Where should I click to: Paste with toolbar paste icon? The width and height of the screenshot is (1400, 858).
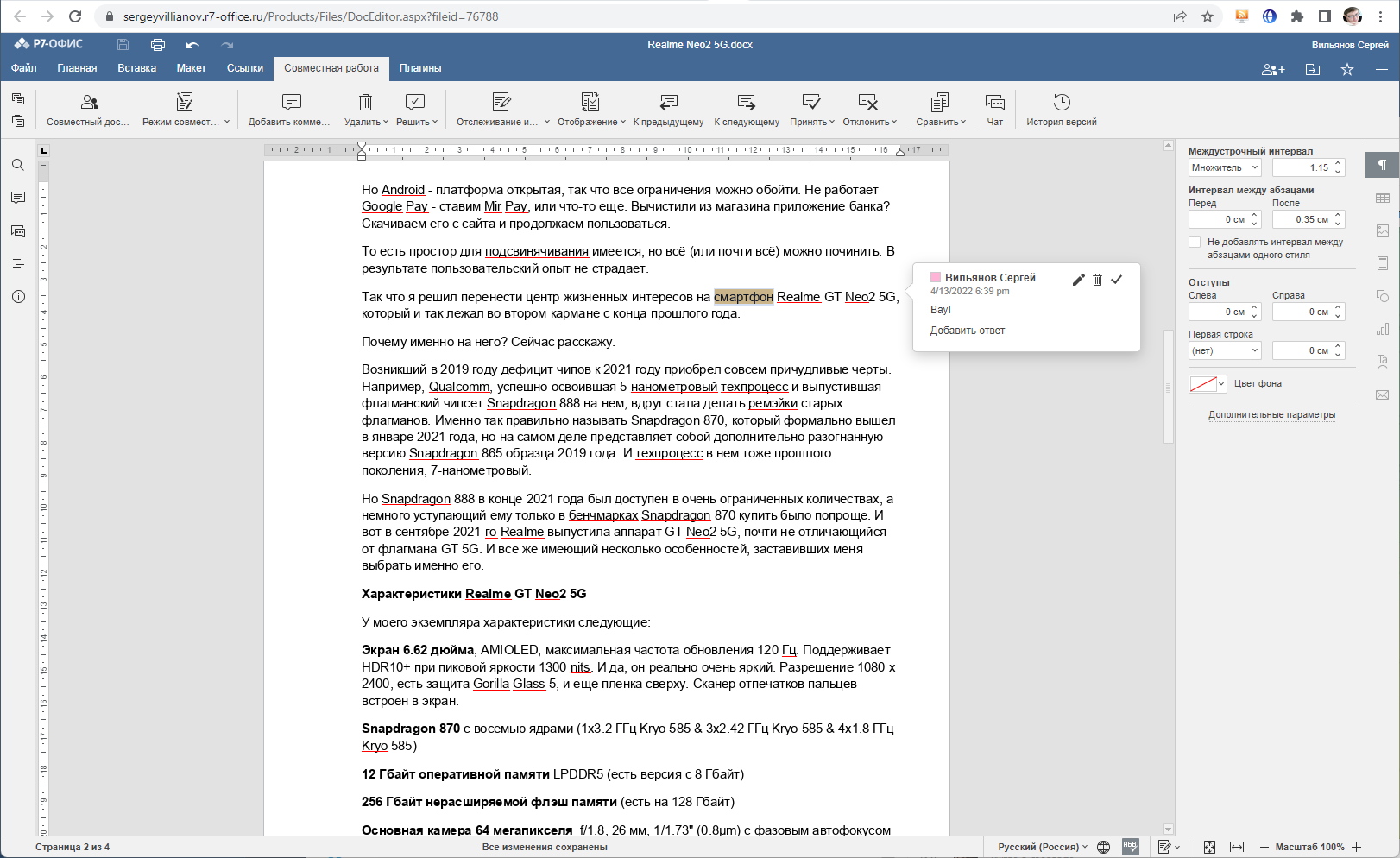18,121
